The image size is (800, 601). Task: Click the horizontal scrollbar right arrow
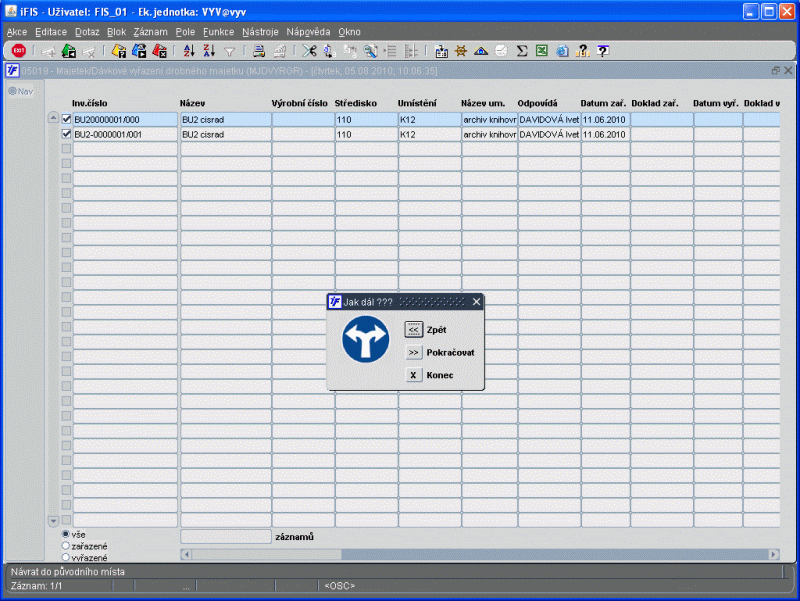click(774, 554)
